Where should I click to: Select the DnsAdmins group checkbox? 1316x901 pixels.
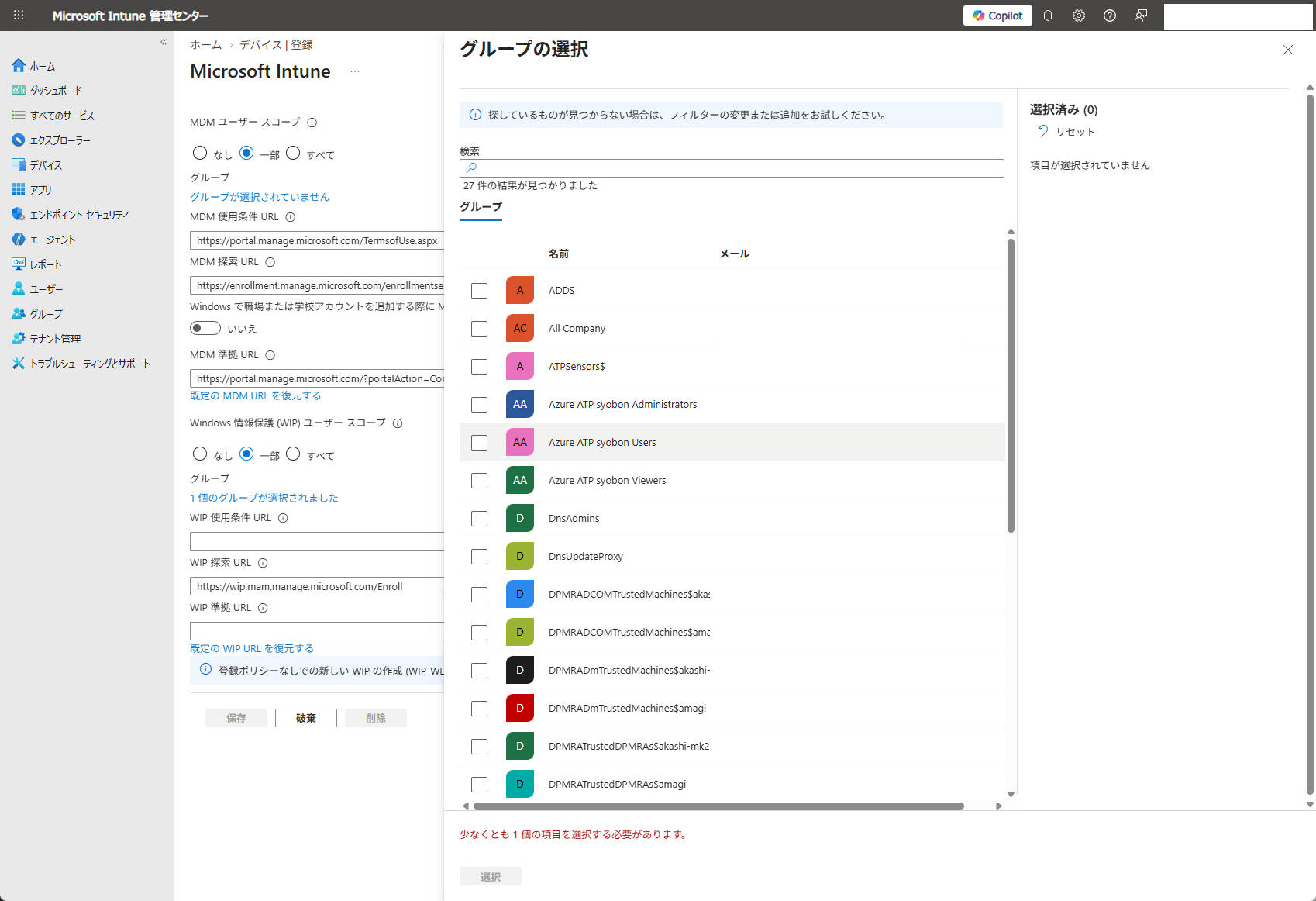(480, 519)
